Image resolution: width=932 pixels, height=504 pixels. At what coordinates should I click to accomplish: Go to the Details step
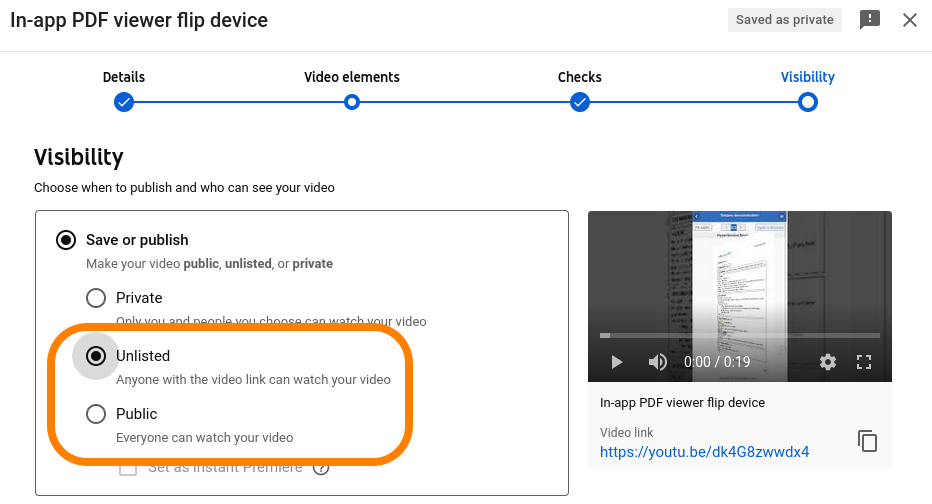pyautogui.click(x=124, y=101)
